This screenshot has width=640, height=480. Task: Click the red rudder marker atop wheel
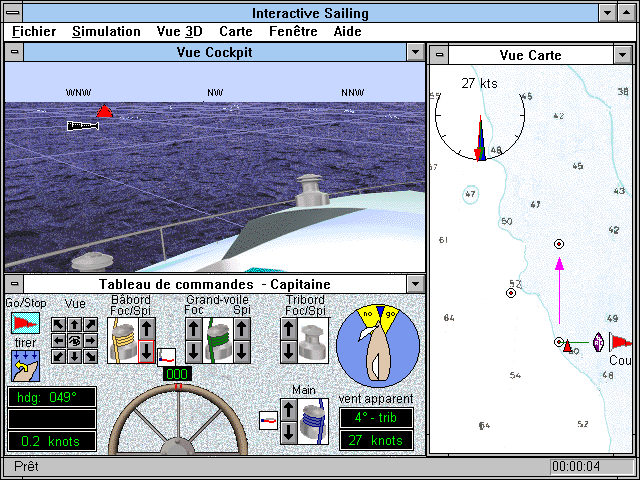178,386
